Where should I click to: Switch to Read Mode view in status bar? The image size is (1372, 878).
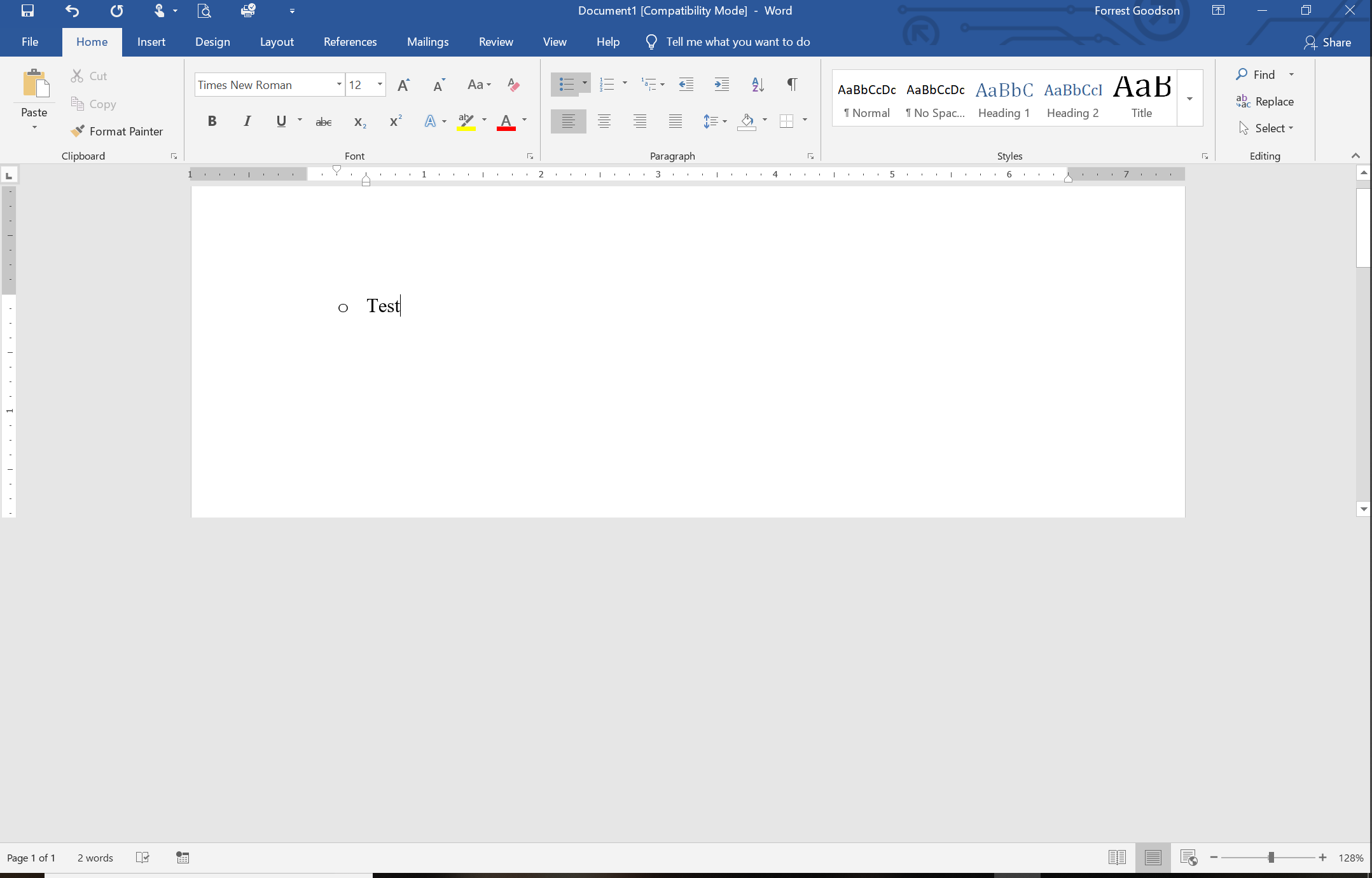pyautogui.click(x=1116, y=858)
